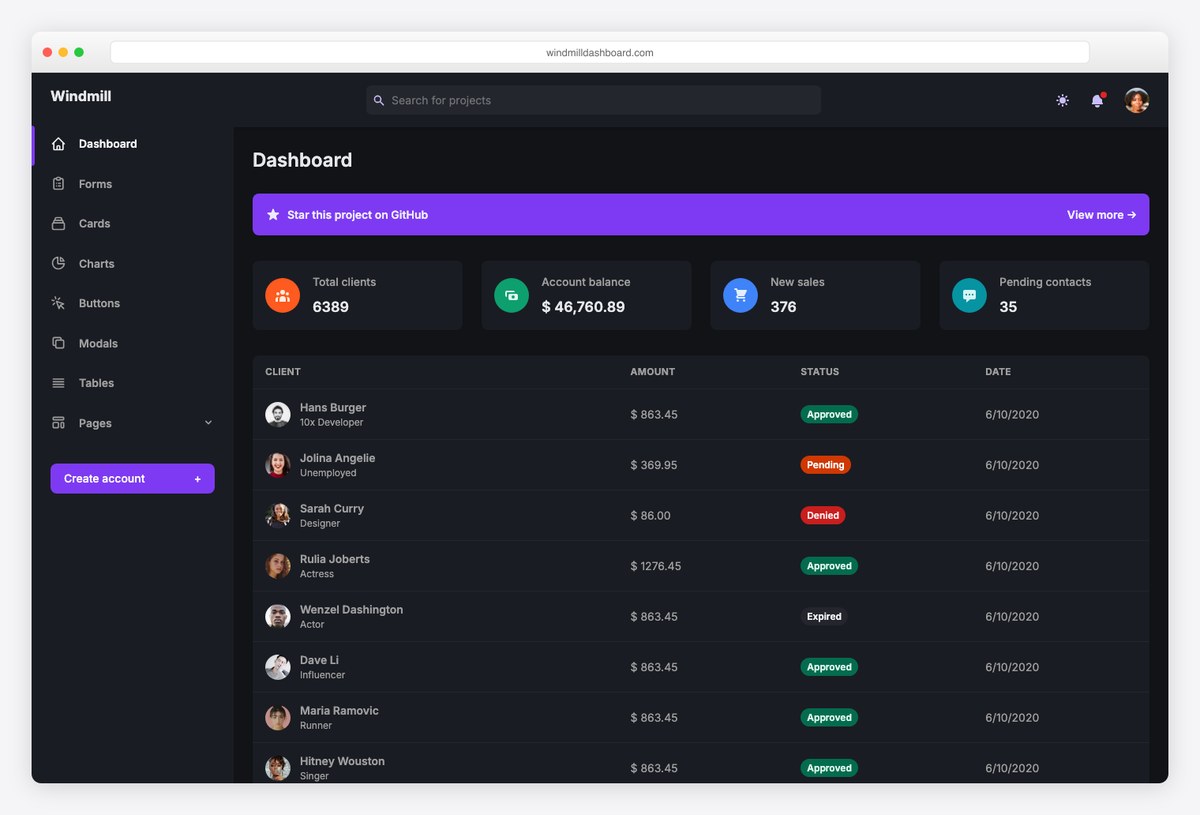Viewport: 1200px width, 815px height.
Task: Click the 6389 total clients value
Action: click(331, 307)
